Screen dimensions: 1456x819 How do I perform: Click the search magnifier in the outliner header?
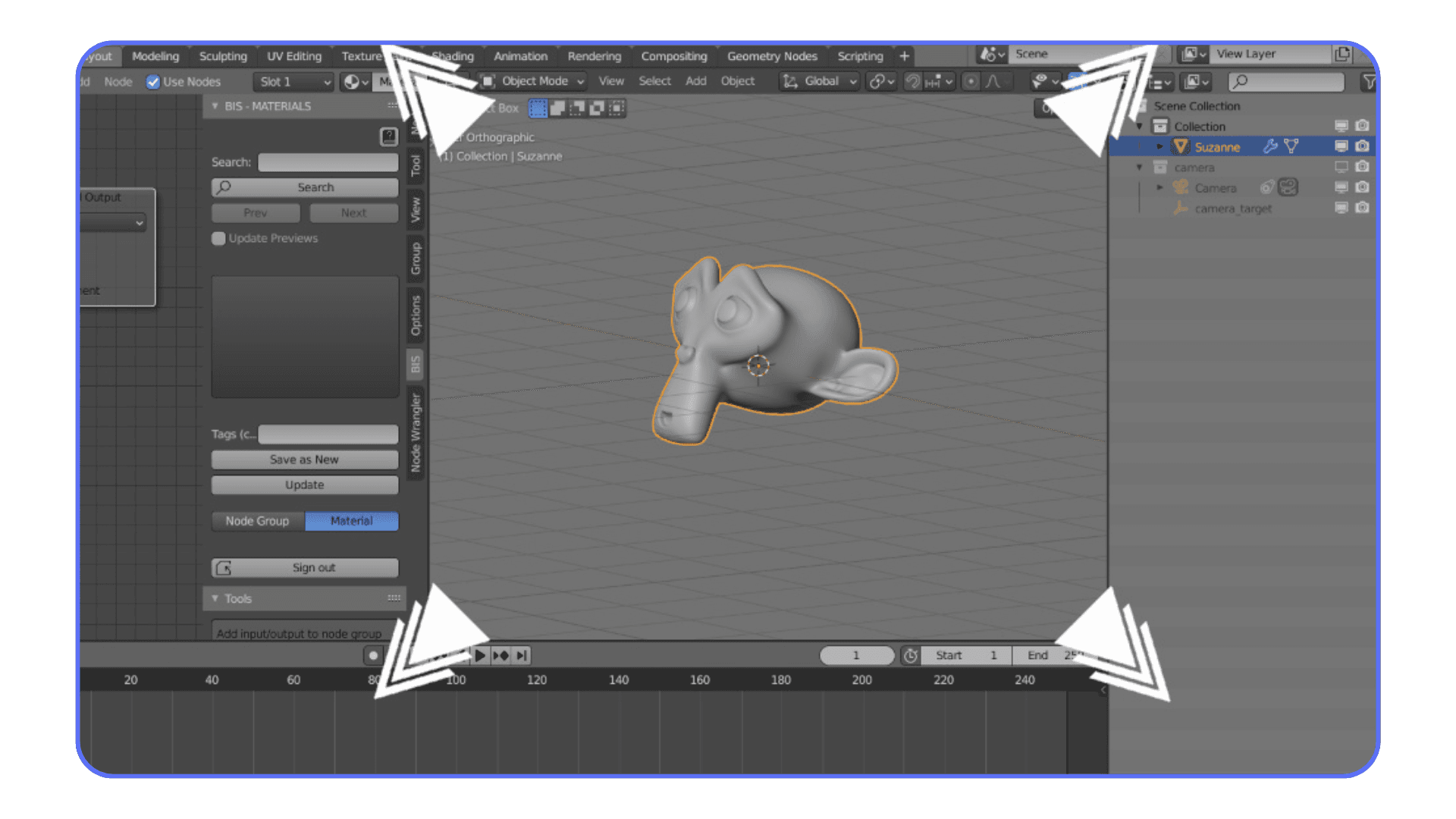(x=1241, y=81)
